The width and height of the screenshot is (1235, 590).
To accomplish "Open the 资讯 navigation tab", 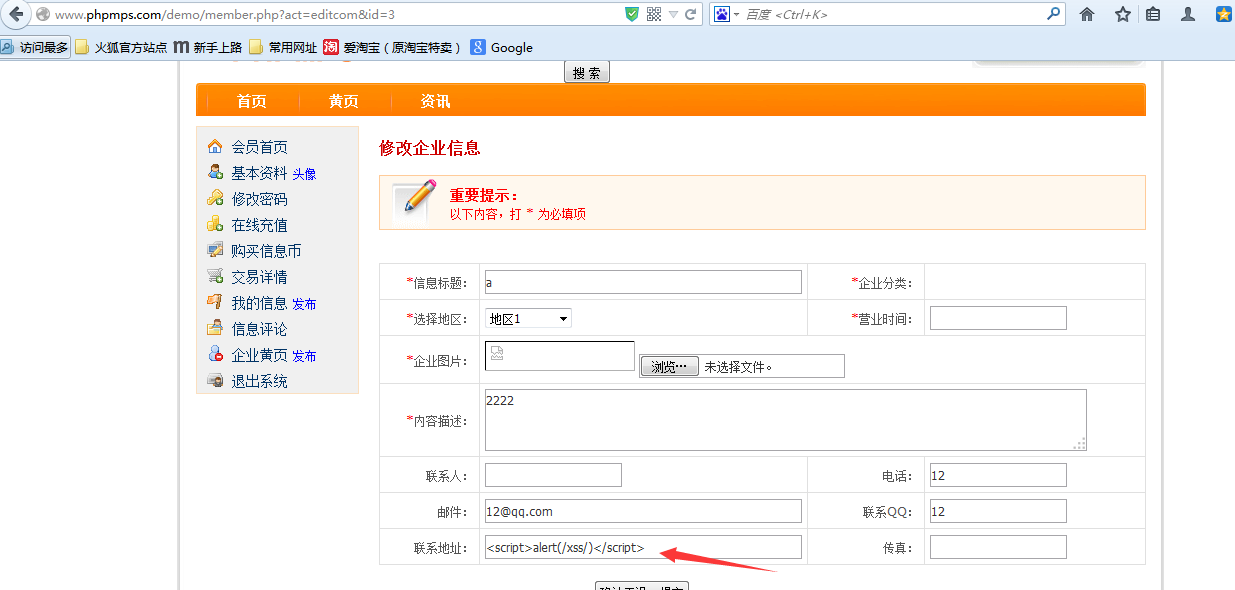I will 435,101.
